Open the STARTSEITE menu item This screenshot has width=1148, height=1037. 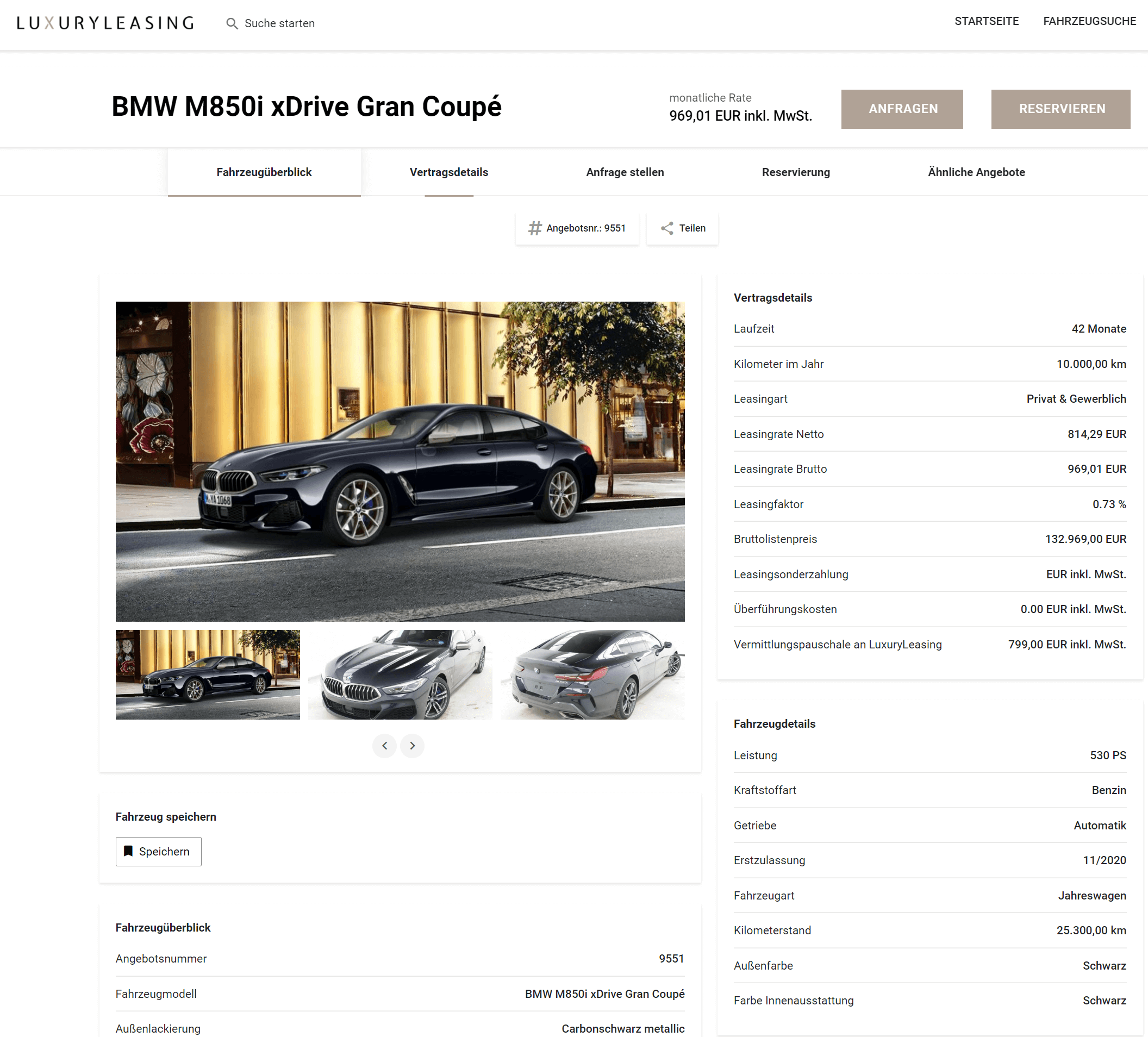[986, 21]
